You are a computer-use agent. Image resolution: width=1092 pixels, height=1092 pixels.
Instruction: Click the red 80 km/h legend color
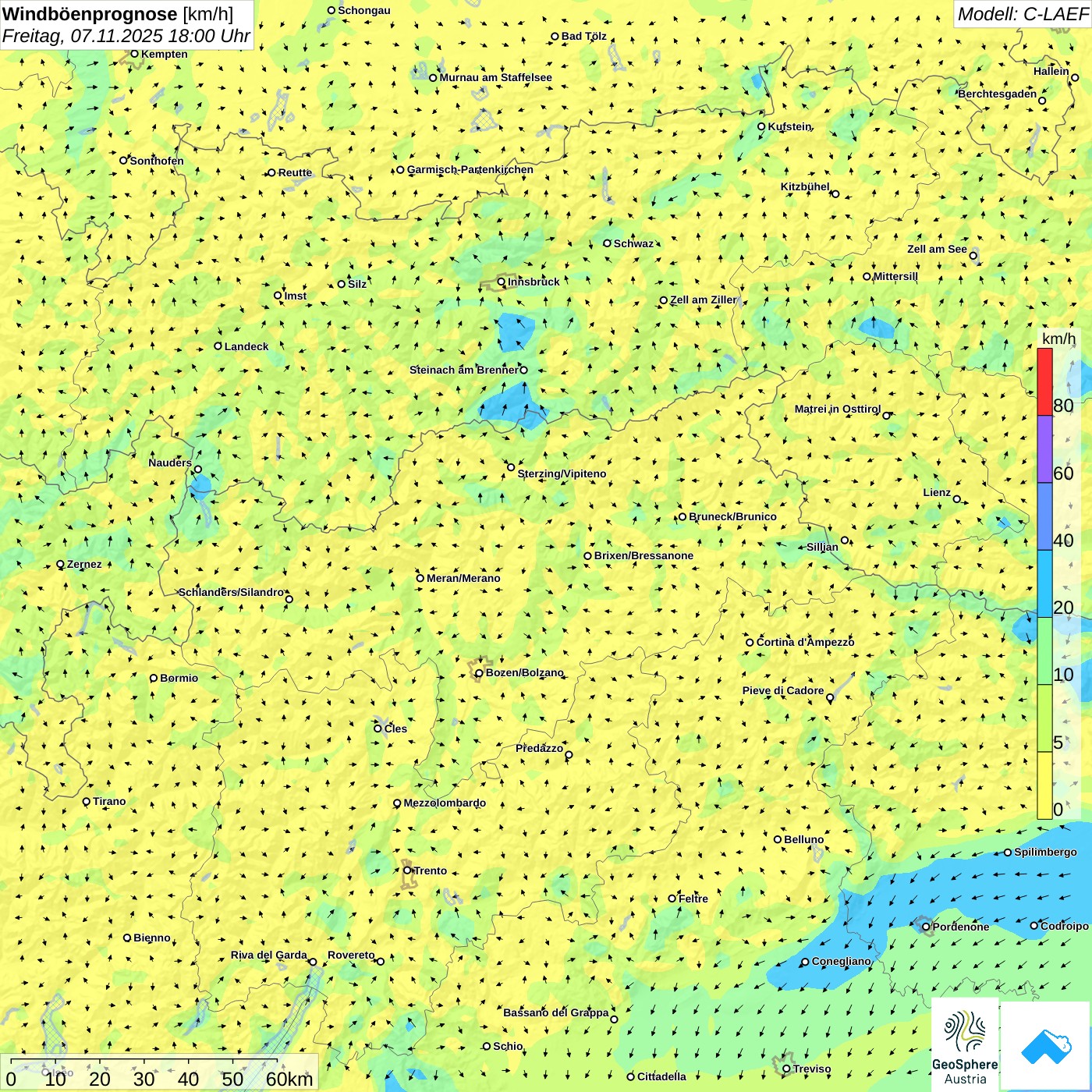(1044, 382)
